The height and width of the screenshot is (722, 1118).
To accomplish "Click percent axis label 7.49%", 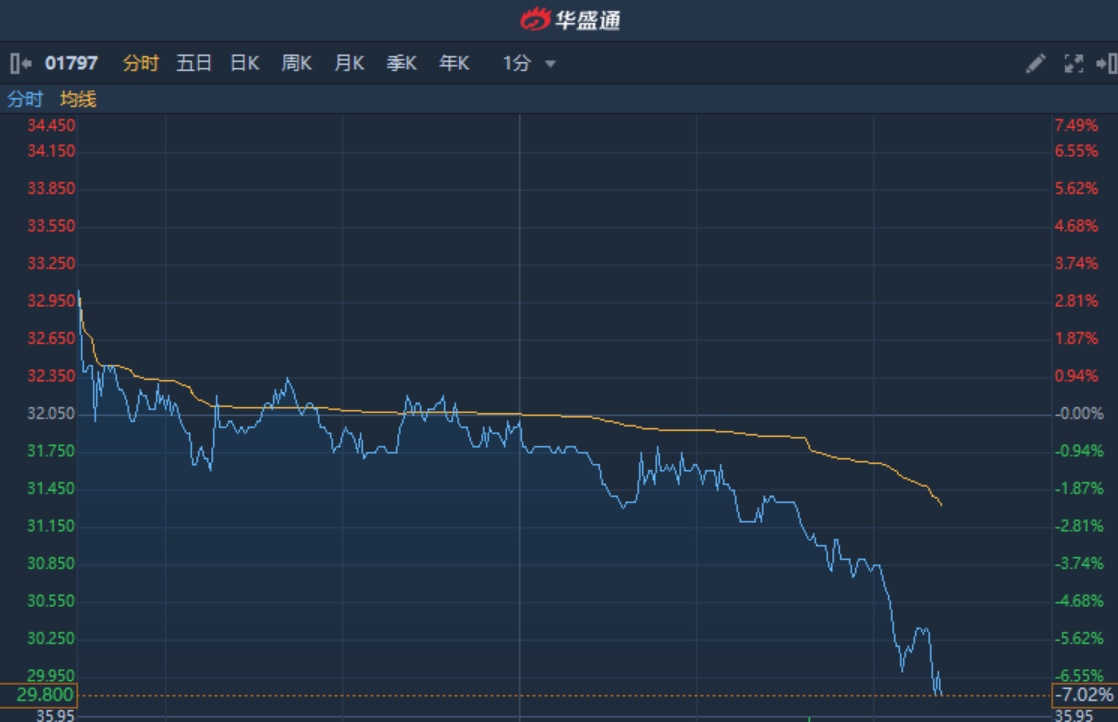I will click(x=1076, y=125).
